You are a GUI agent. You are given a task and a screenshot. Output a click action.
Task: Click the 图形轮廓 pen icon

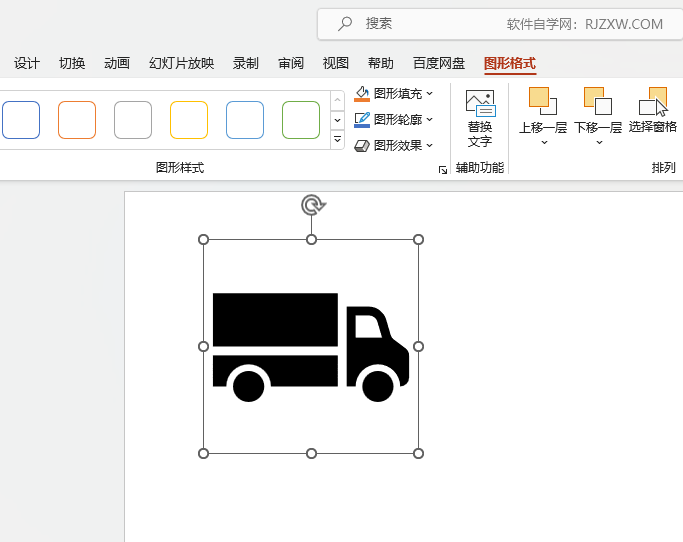(x=362, y=119)
